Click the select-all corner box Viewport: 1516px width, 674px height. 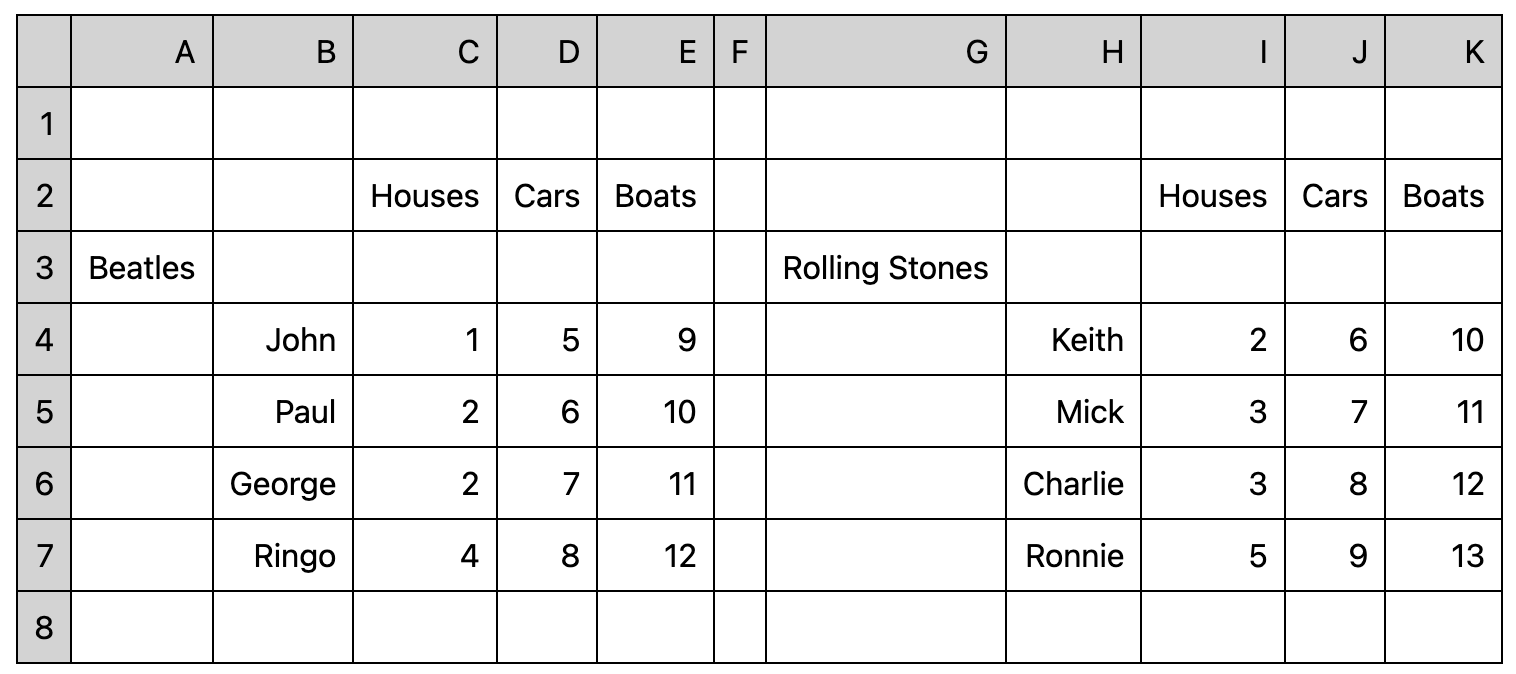pyautogui.click(x=44, y=52)
